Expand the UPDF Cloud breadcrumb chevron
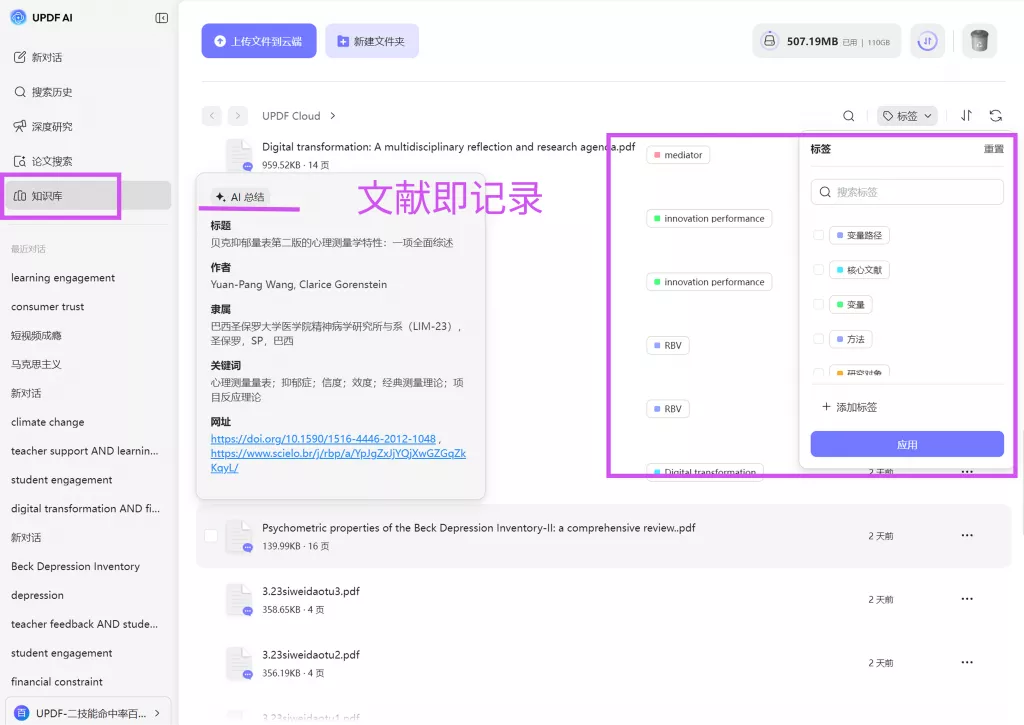Viewport: 1024px width, 725px height. (333, 116)
